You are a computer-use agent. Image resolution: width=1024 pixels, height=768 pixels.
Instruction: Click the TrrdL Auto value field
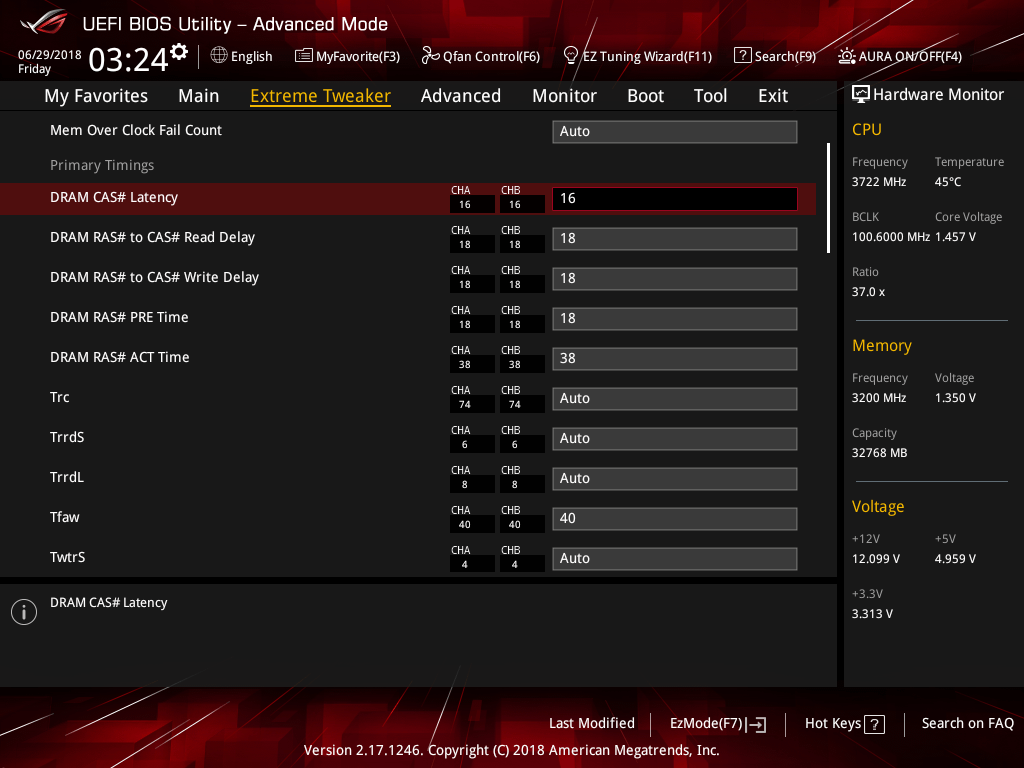click(x=675, y=478)
